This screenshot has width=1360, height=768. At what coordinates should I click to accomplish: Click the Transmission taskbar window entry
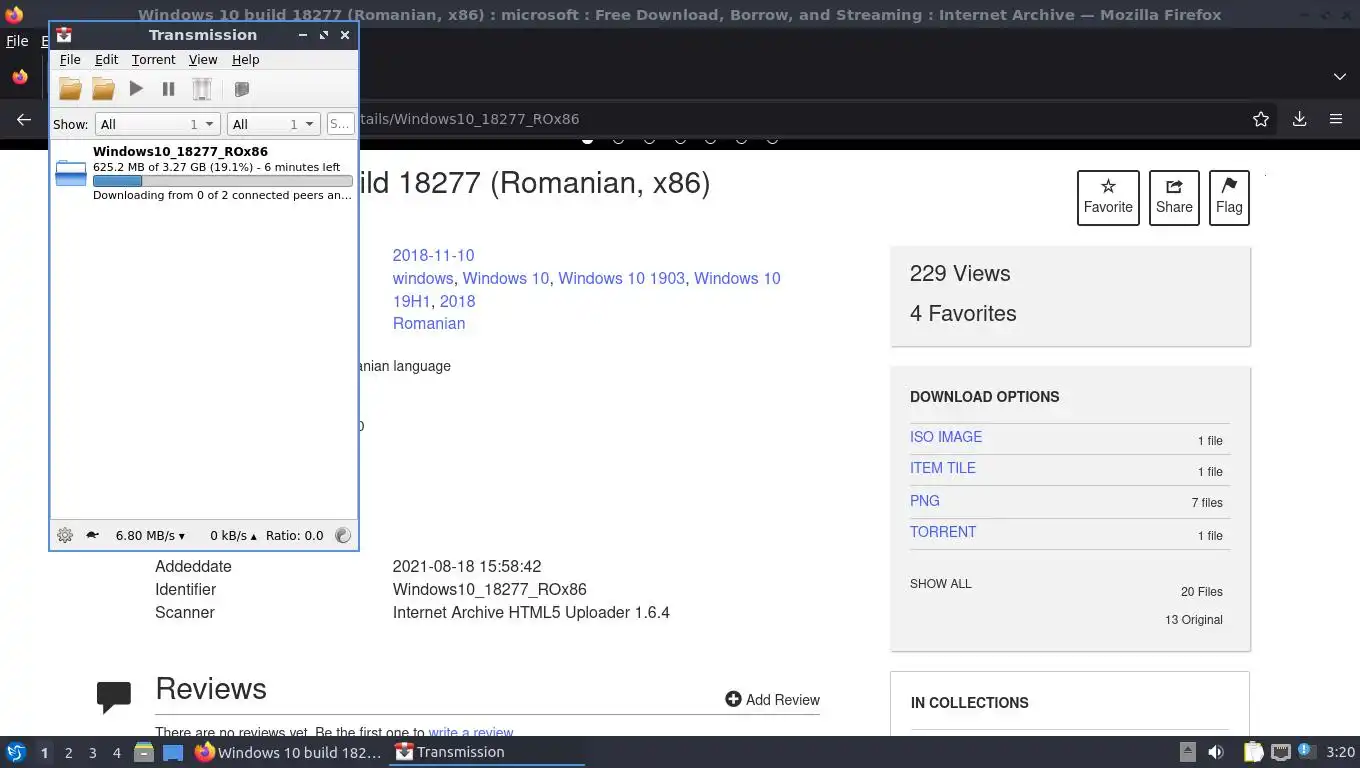tap(488, 752)
